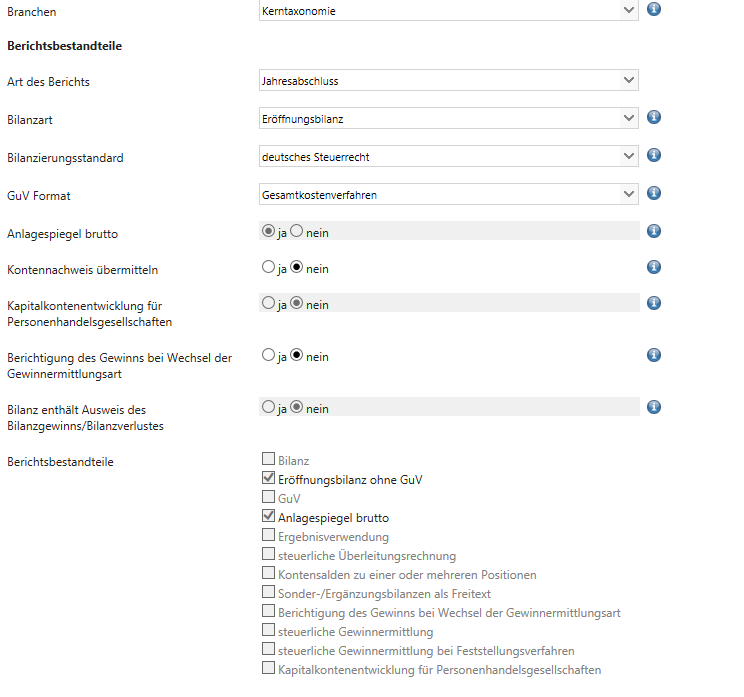Image resolution: width=744 pixels, height=697 pixels.
Task: Click the info icon next to Branchen
Action: pyautogui.click(x=655, y=9)
